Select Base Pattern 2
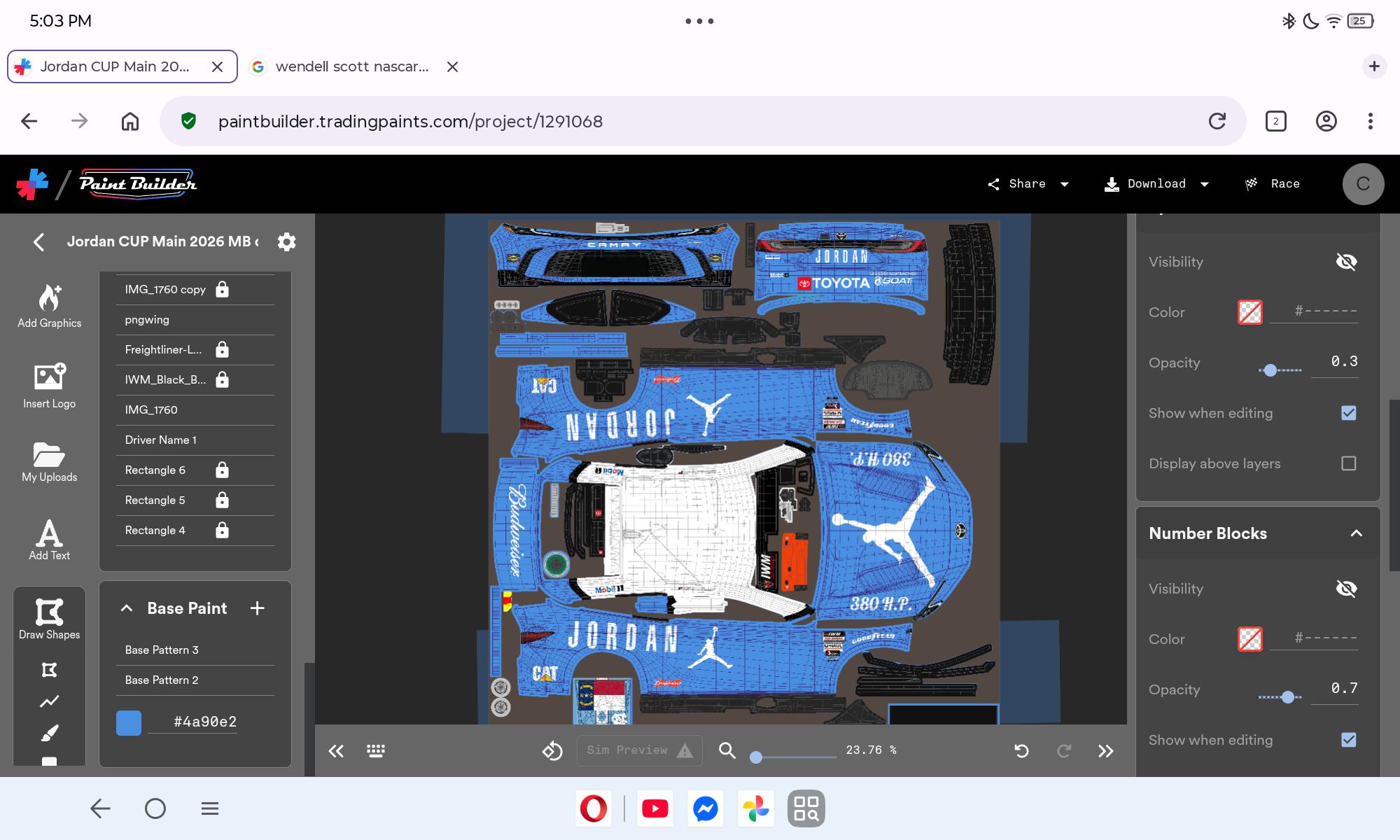This screenshot has width=1400, height=840. tap(195, 680)
